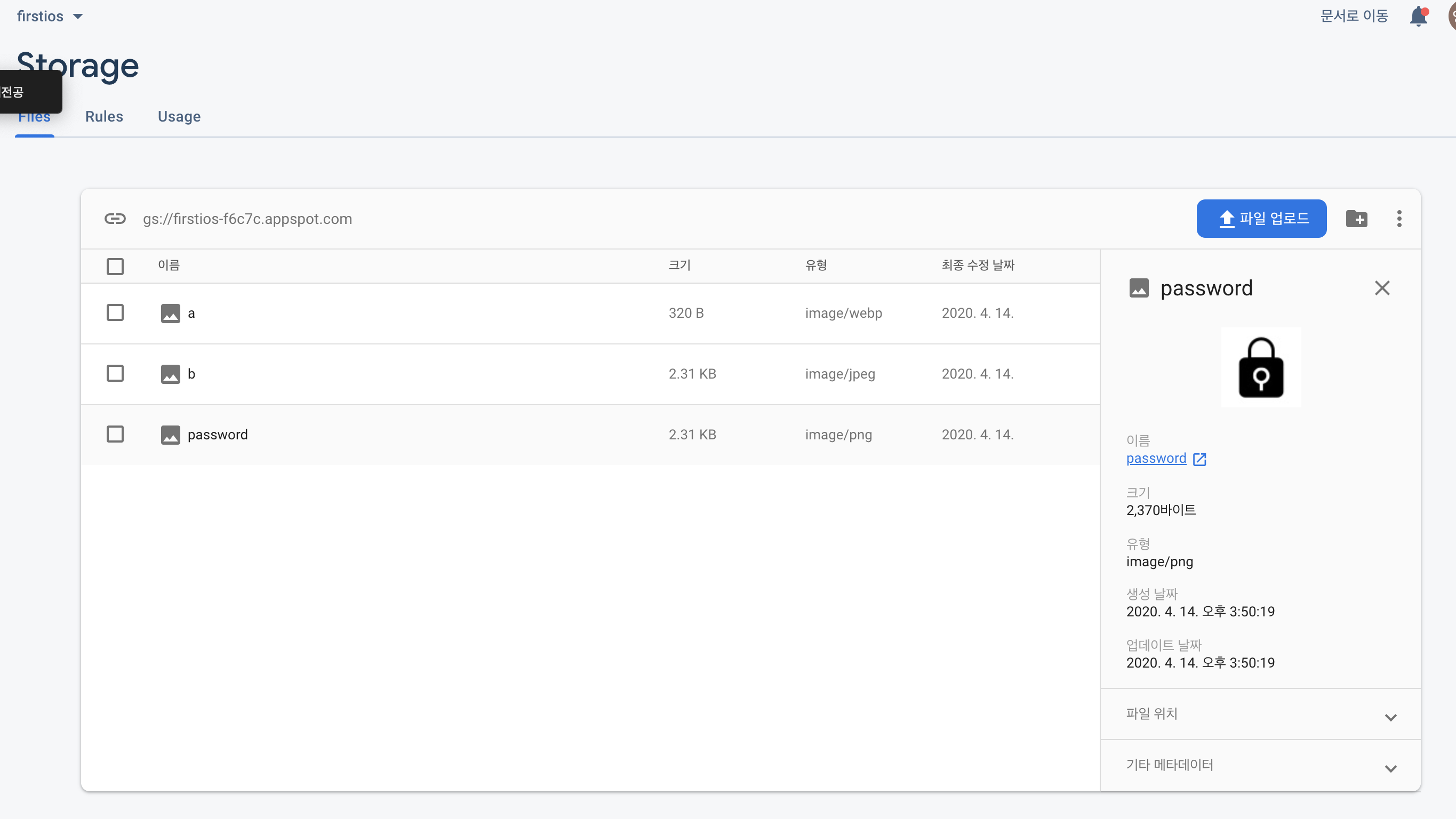Close the password details panel
The height and width of the screenshot is (819, 1456).
pyautogui.click(x=1382, y=288)
